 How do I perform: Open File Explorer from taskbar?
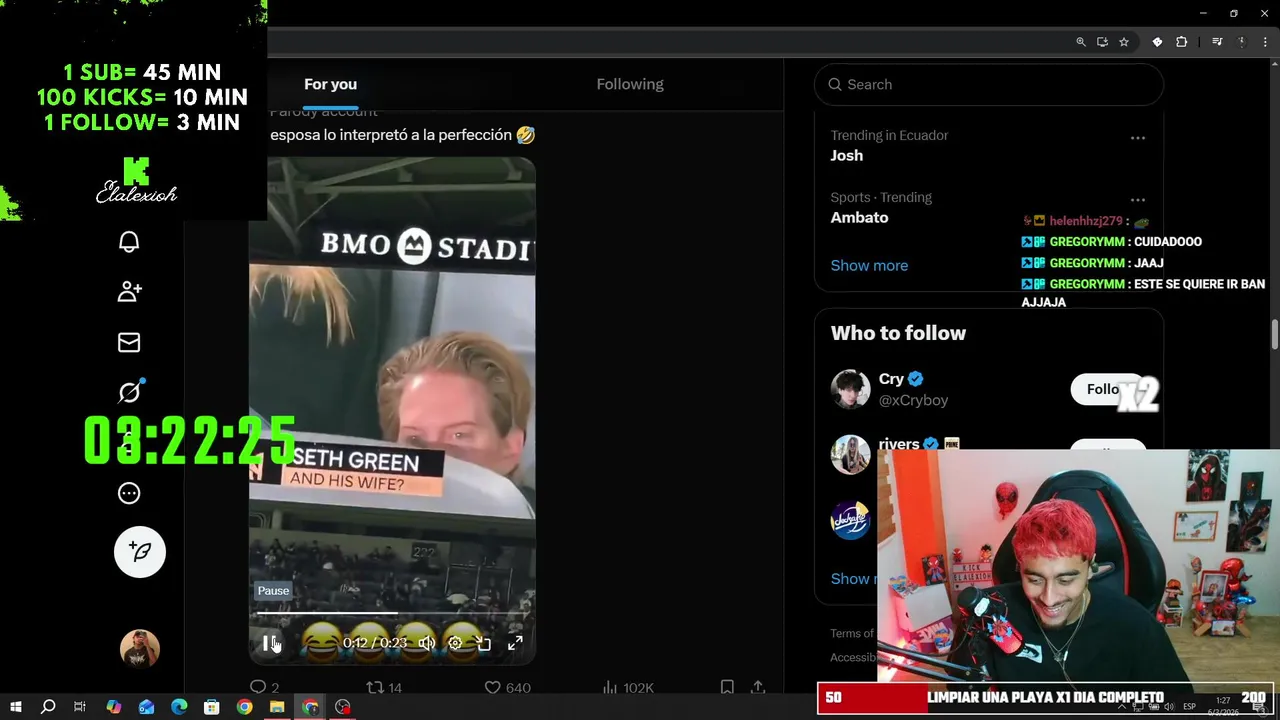(x=277, y=707)
